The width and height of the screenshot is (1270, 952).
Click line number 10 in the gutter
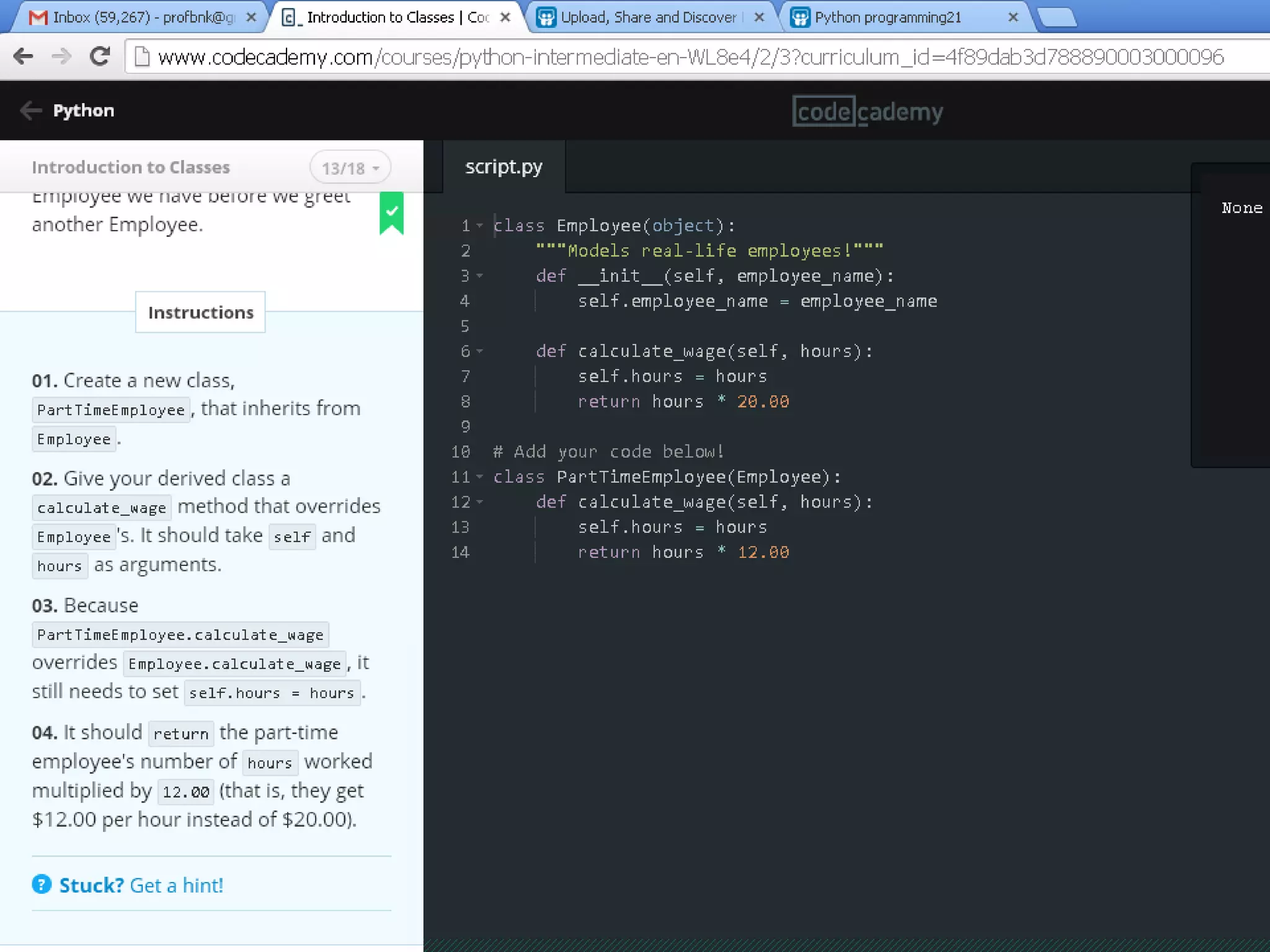pos(460,452)
